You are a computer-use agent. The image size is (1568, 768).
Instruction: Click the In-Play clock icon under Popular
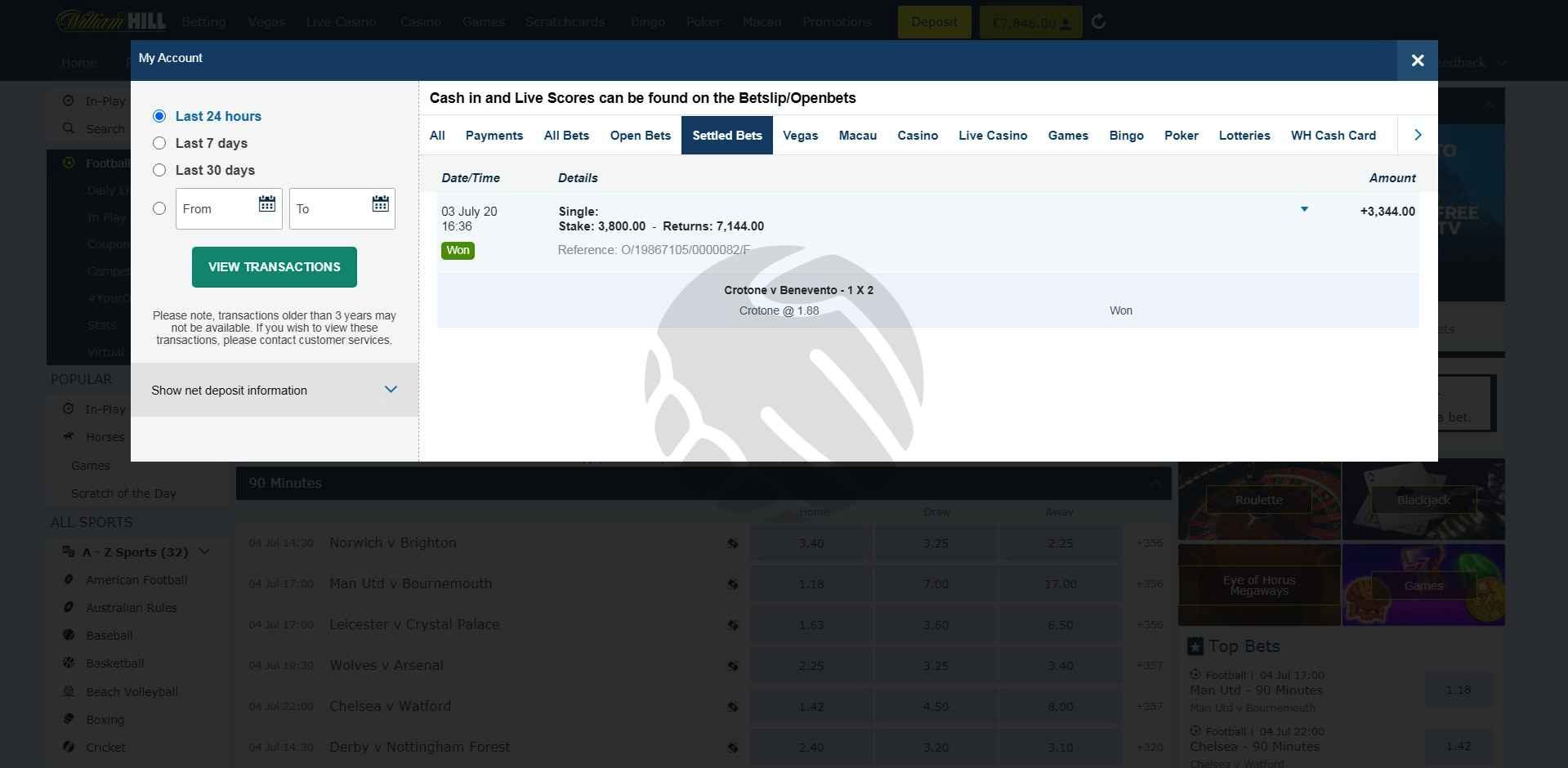pyautogui.click(x=69, y=409)
